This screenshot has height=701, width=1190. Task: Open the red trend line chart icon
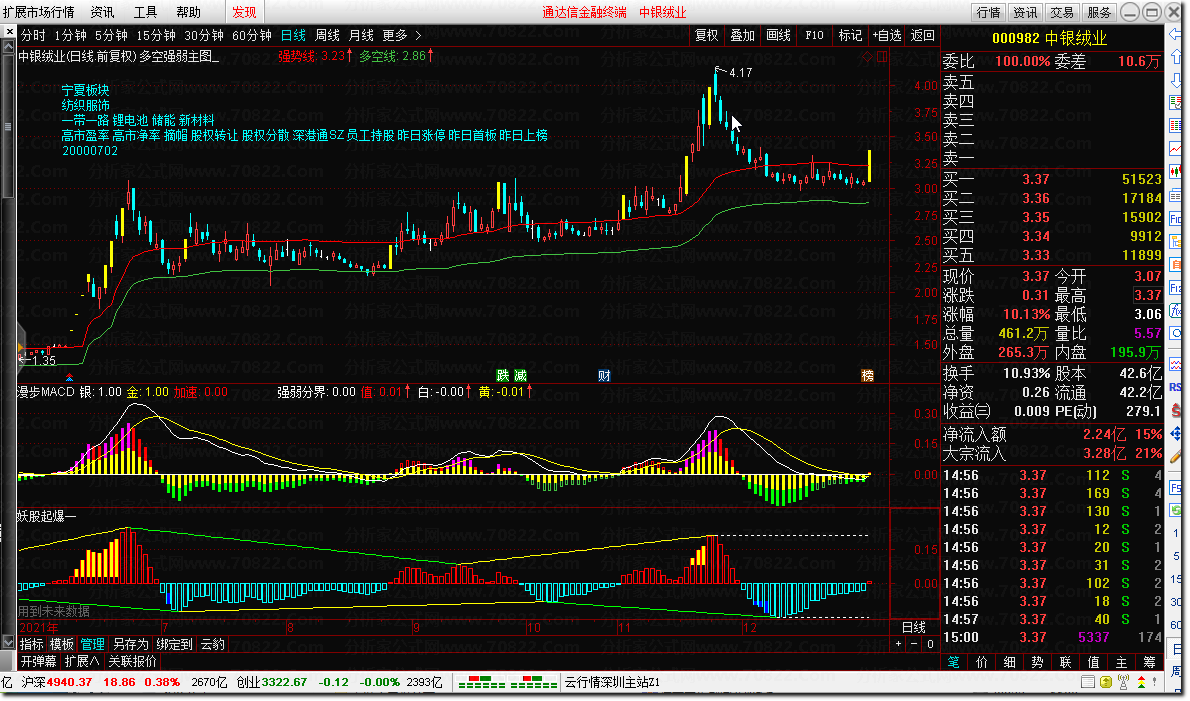(1176, 149)
